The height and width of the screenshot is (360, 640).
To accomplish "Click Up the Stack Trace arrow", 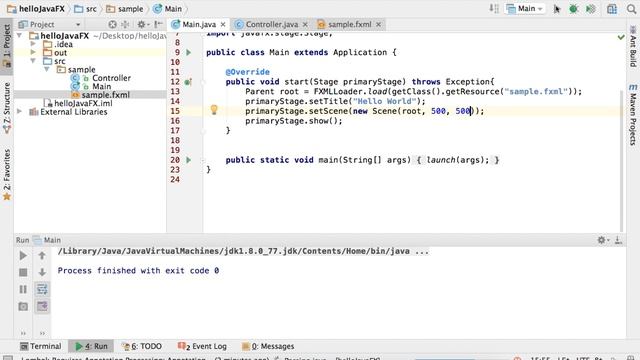I will click(x=42, y=256).
